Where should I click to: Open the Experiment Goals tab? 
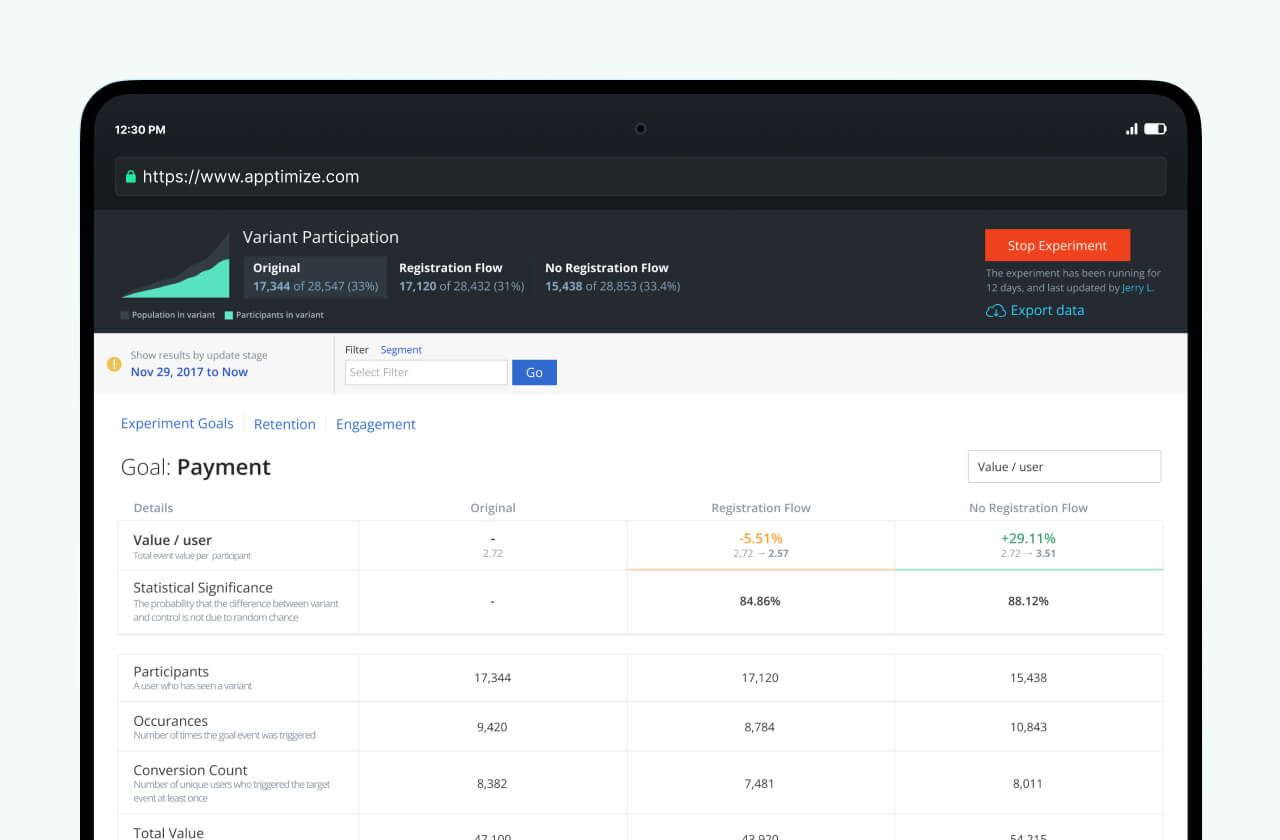click(177, 423)
